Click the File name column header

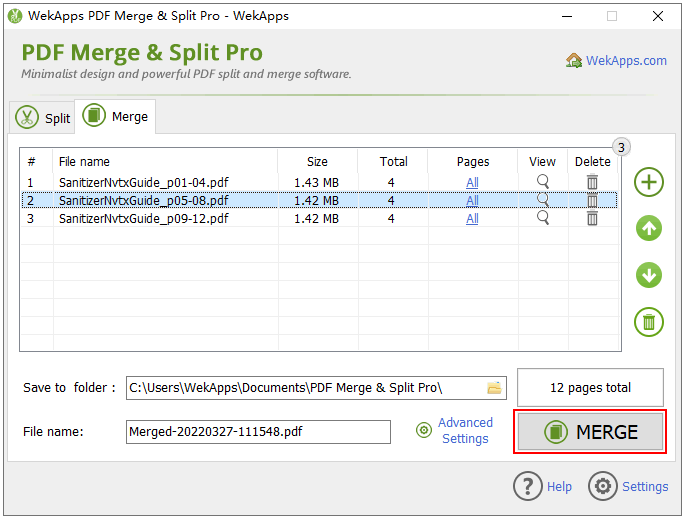coord(165,162)
